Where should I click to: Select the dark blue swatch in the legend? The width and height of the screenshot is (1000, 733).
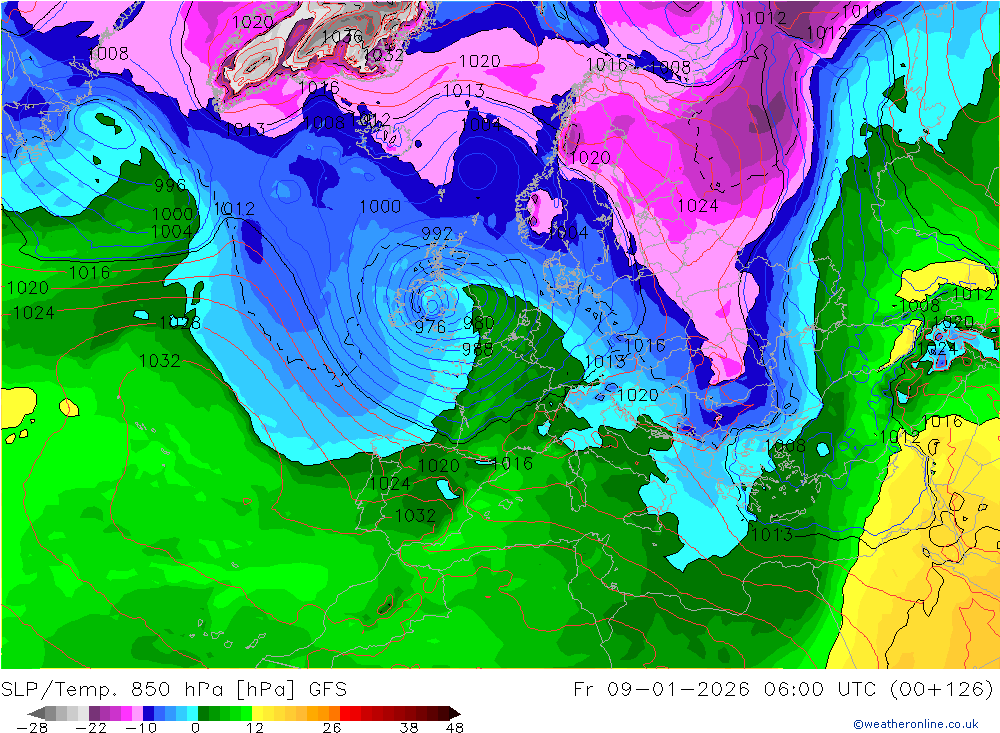click(148, 713)
